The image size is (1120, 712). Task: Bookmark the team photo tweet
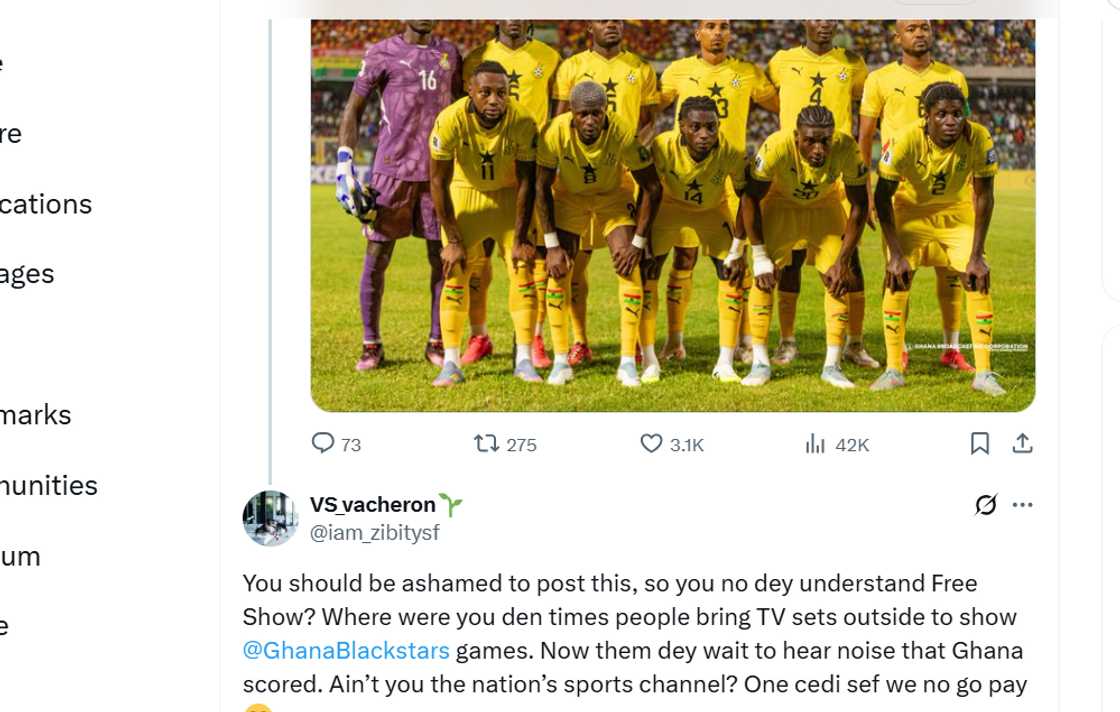980,443
